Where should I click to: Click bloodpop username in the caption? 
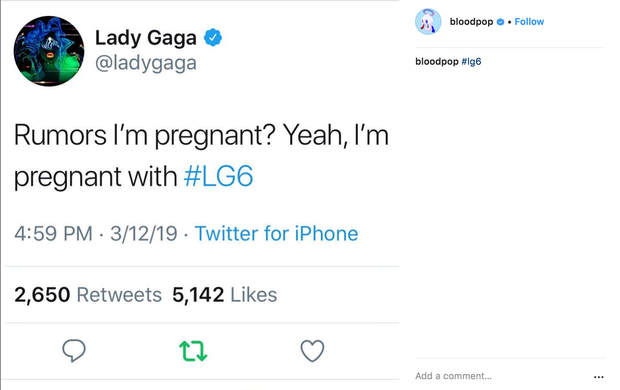437,62
